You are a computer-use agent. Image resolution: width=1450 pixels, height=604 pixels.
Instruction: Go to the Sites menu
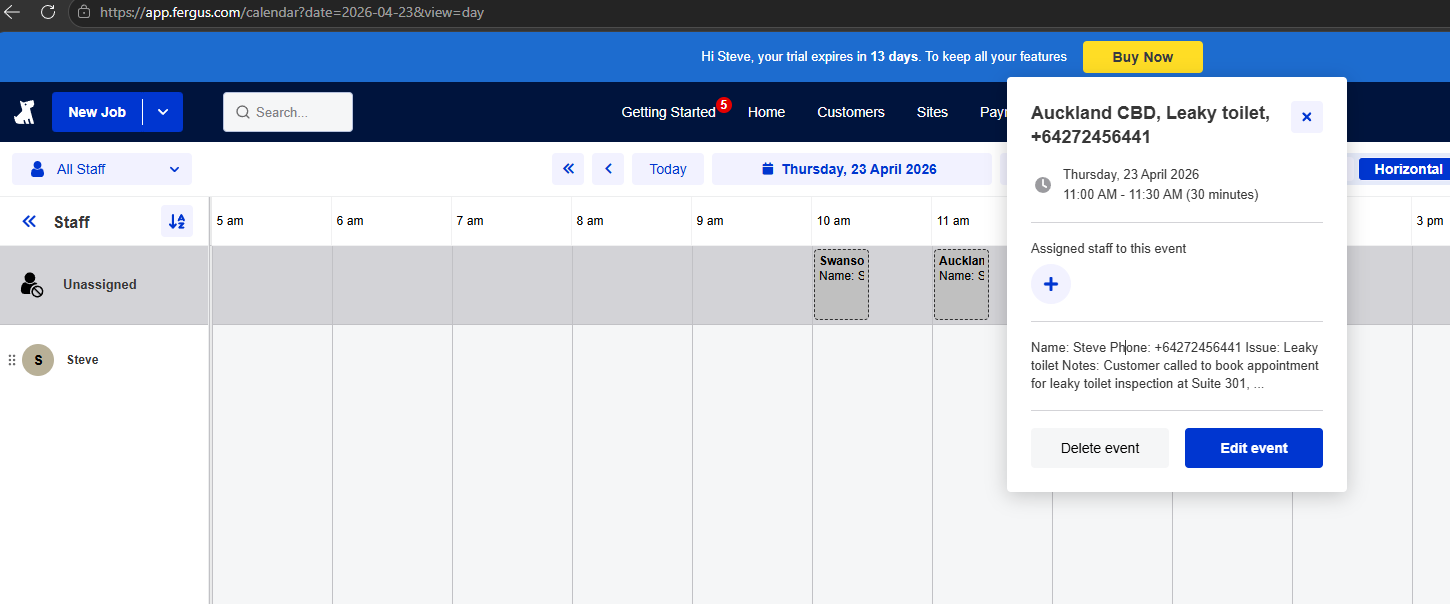[931, 112]
